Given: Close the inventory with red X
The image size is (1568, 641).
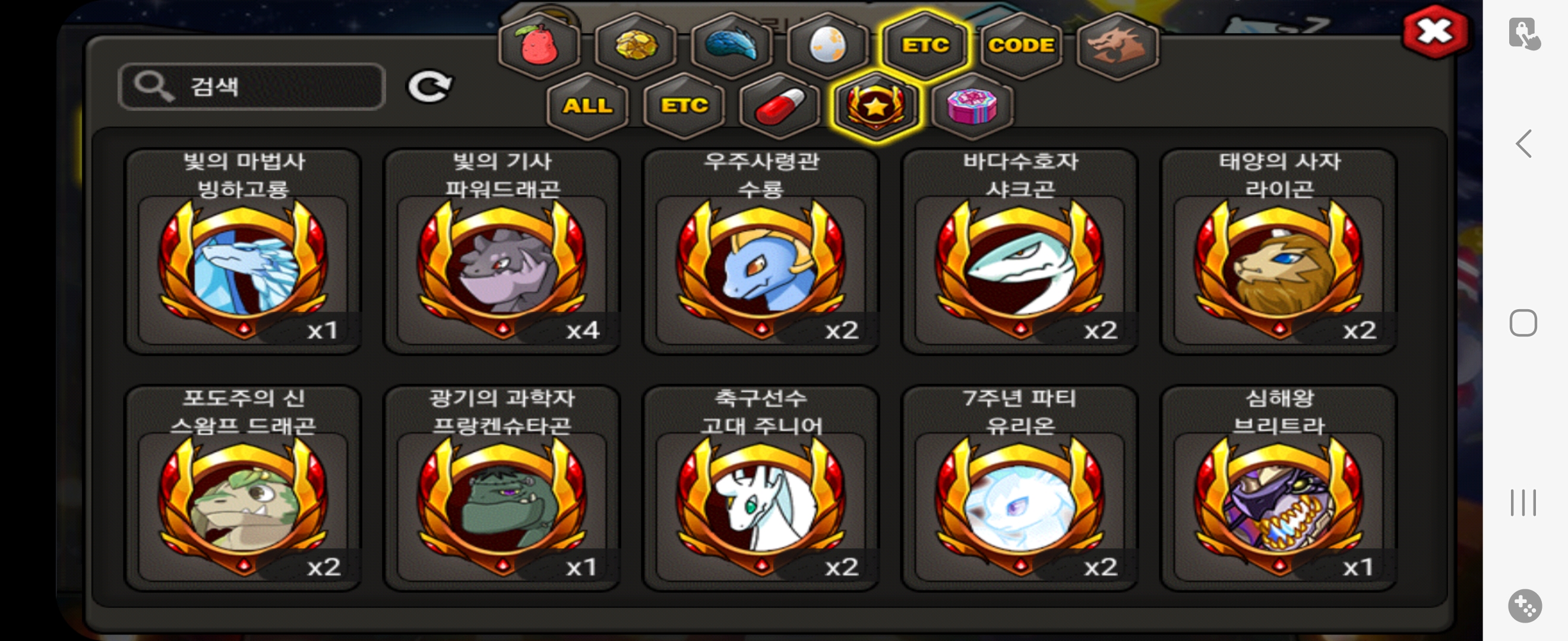Looking at the screenshot, I should [1435, 31].
